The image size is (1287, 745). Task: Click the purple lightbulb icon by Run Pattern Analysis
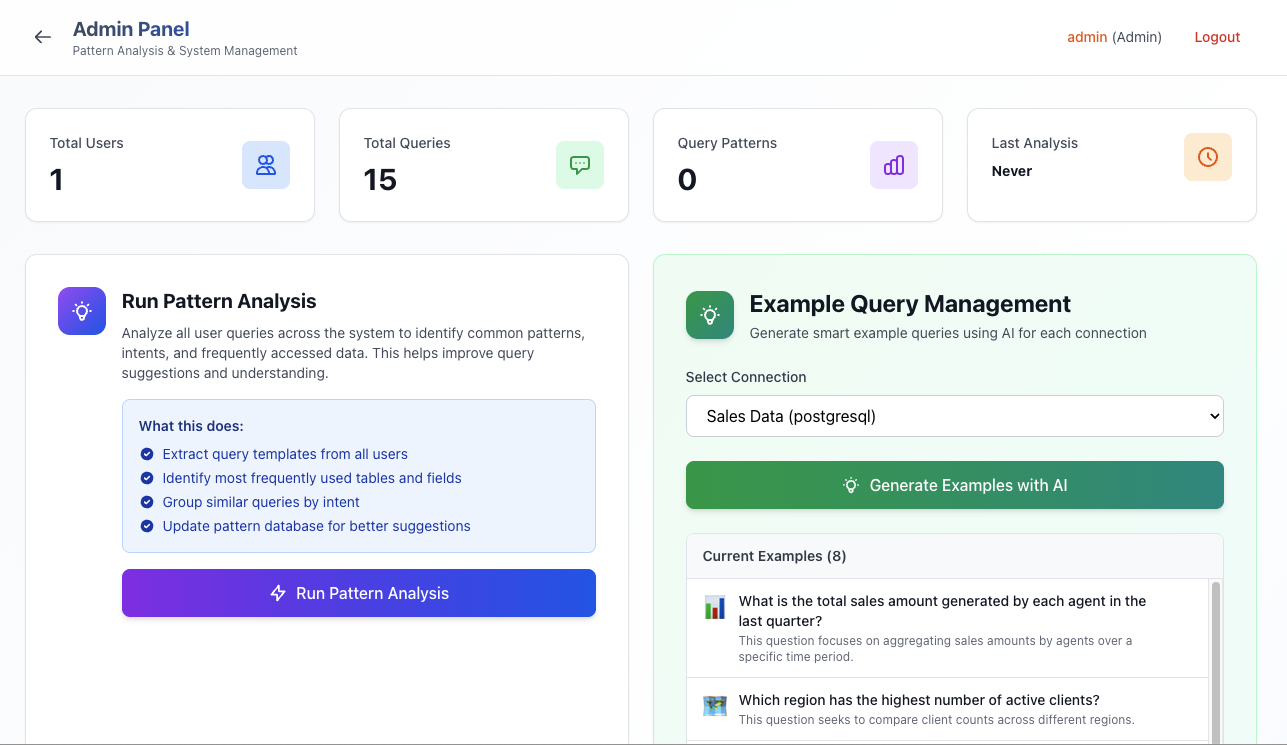point(82,311)
